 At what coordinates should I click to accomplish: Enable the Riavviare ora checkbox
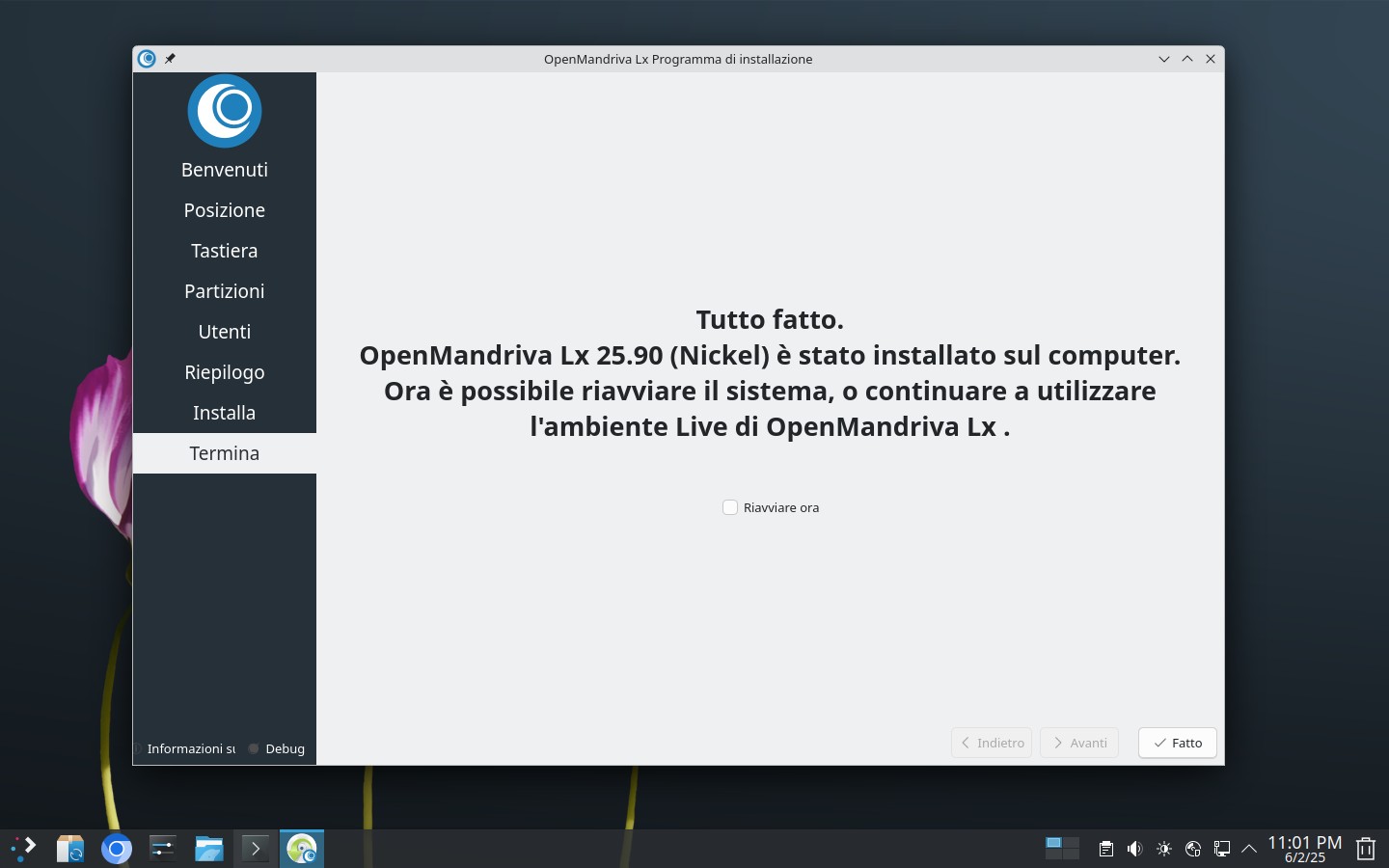(x=730, y=507)
